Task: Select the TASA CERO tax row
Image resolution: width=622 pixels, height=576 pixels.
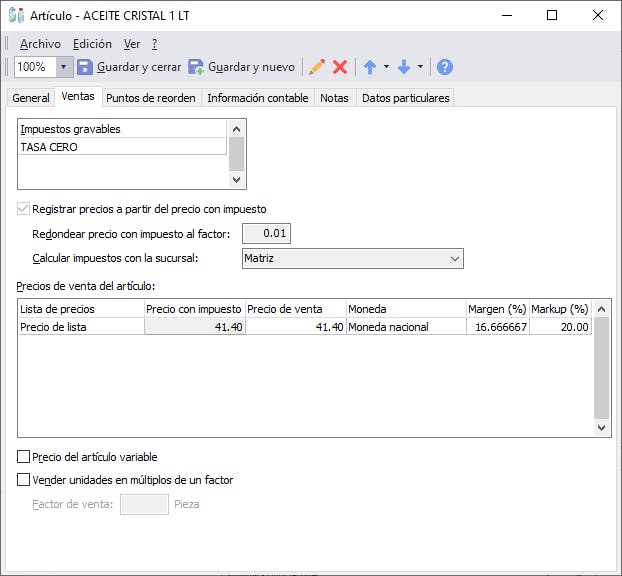Action: point(123,147)
